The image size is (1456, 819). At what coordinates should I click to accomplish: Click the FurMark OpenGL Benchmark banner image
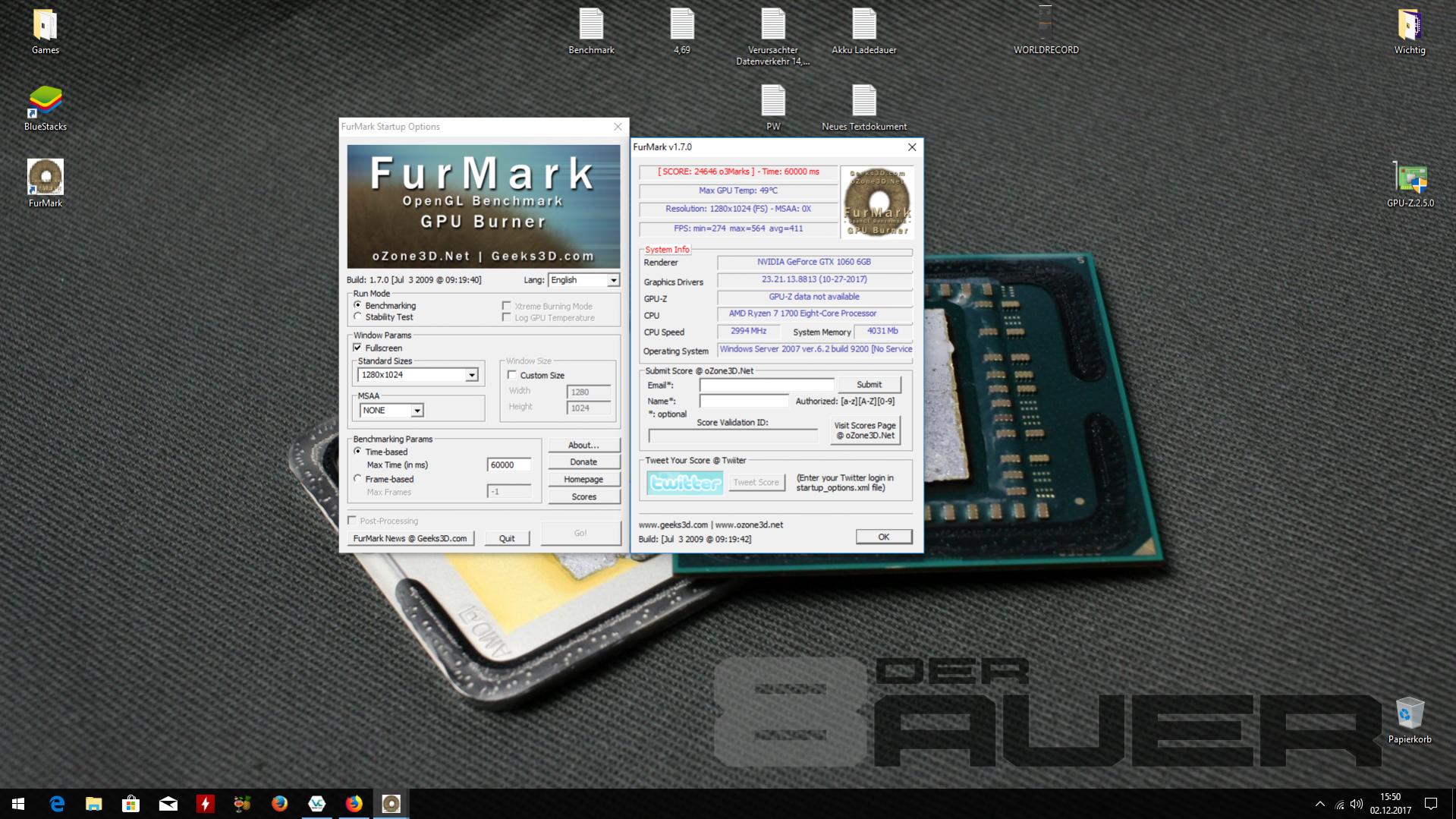pyautogui.click(x=483, y=206)
